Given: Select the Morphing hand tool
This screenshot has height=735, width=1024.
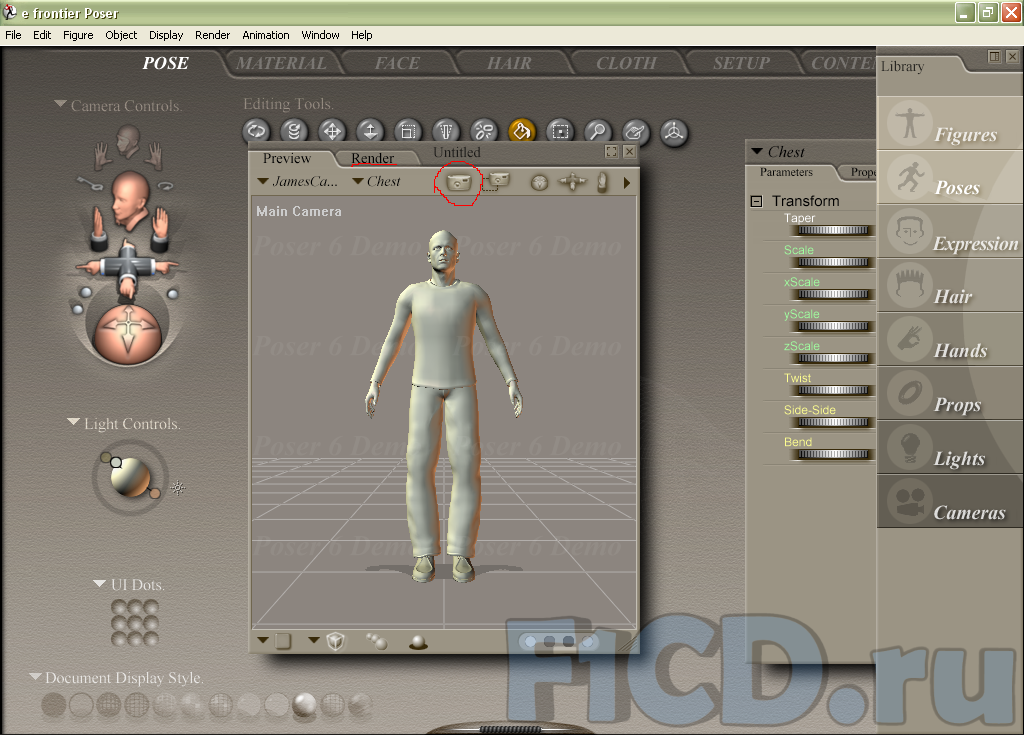Looking at the screenshot, I should 635,131.
